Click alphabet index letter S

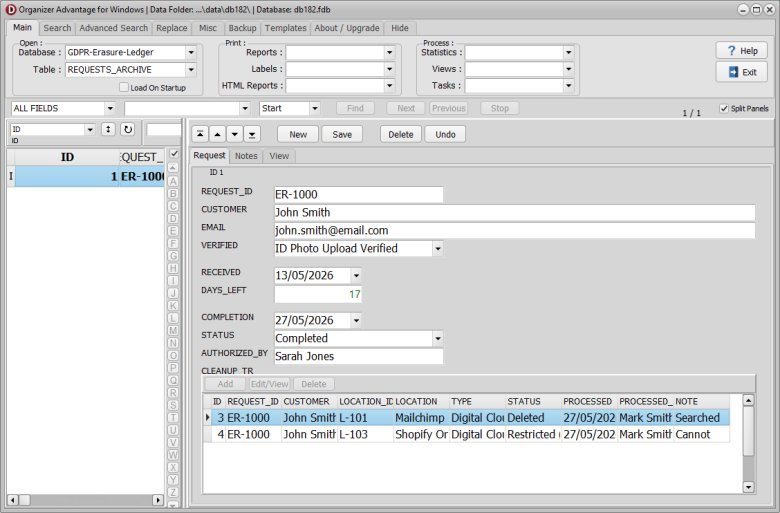(x=173, y=405)
